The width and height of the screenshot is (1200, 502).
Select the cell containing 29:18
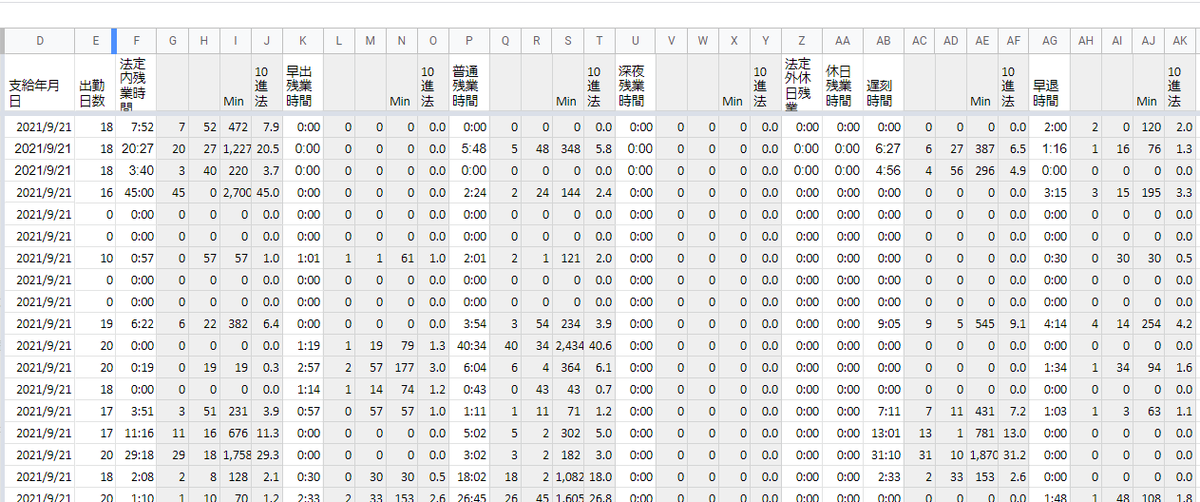136,454
